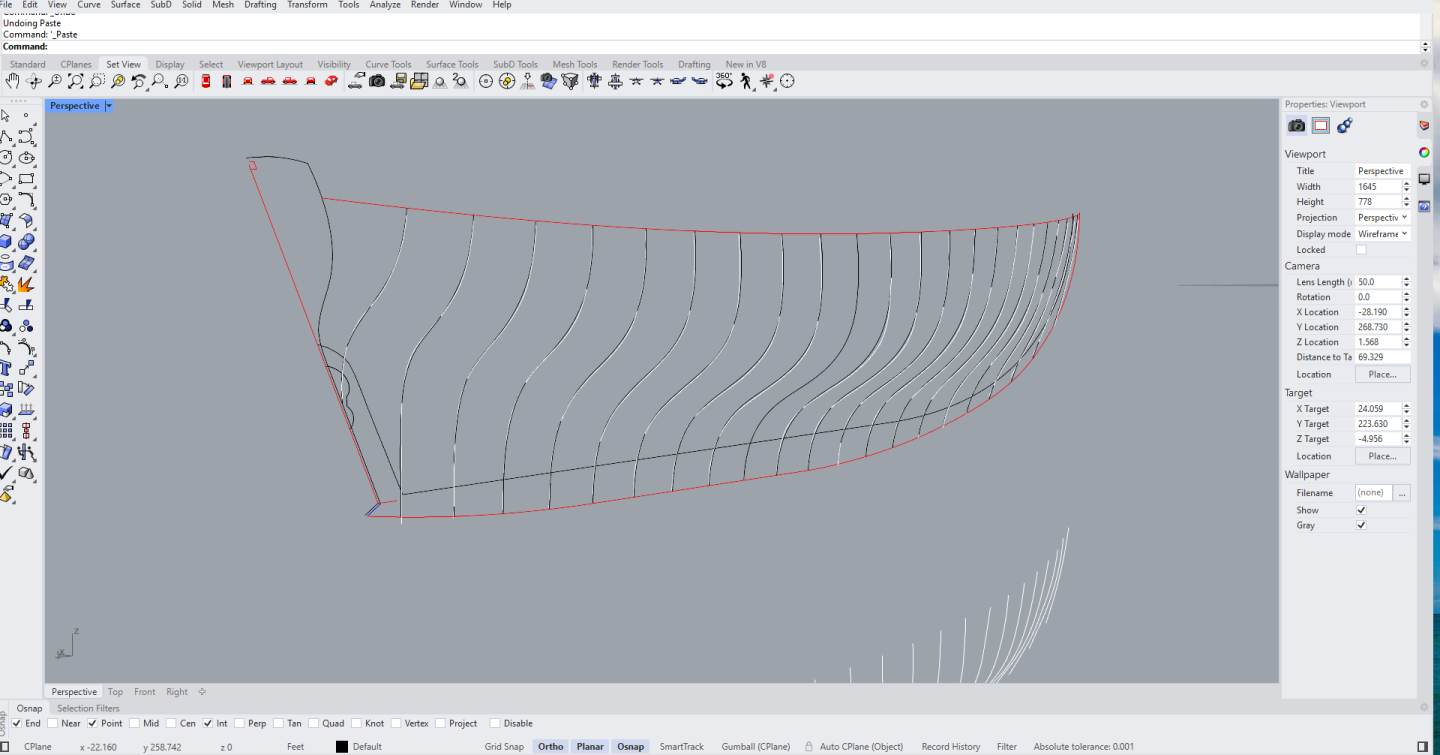Click the Turntable 360° icon
Image resolution: width=1440 pixels, height=755 pixels.
[x=724, y=81]
